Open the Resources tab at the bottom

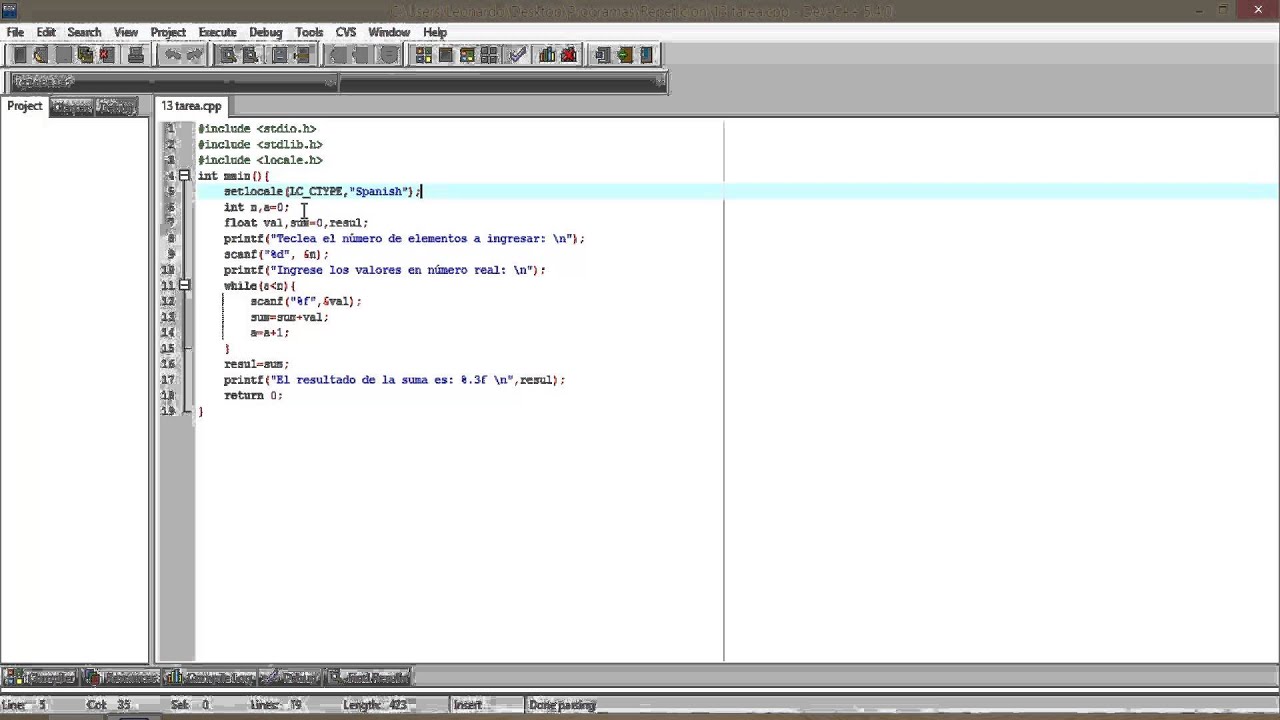[122, 677]
